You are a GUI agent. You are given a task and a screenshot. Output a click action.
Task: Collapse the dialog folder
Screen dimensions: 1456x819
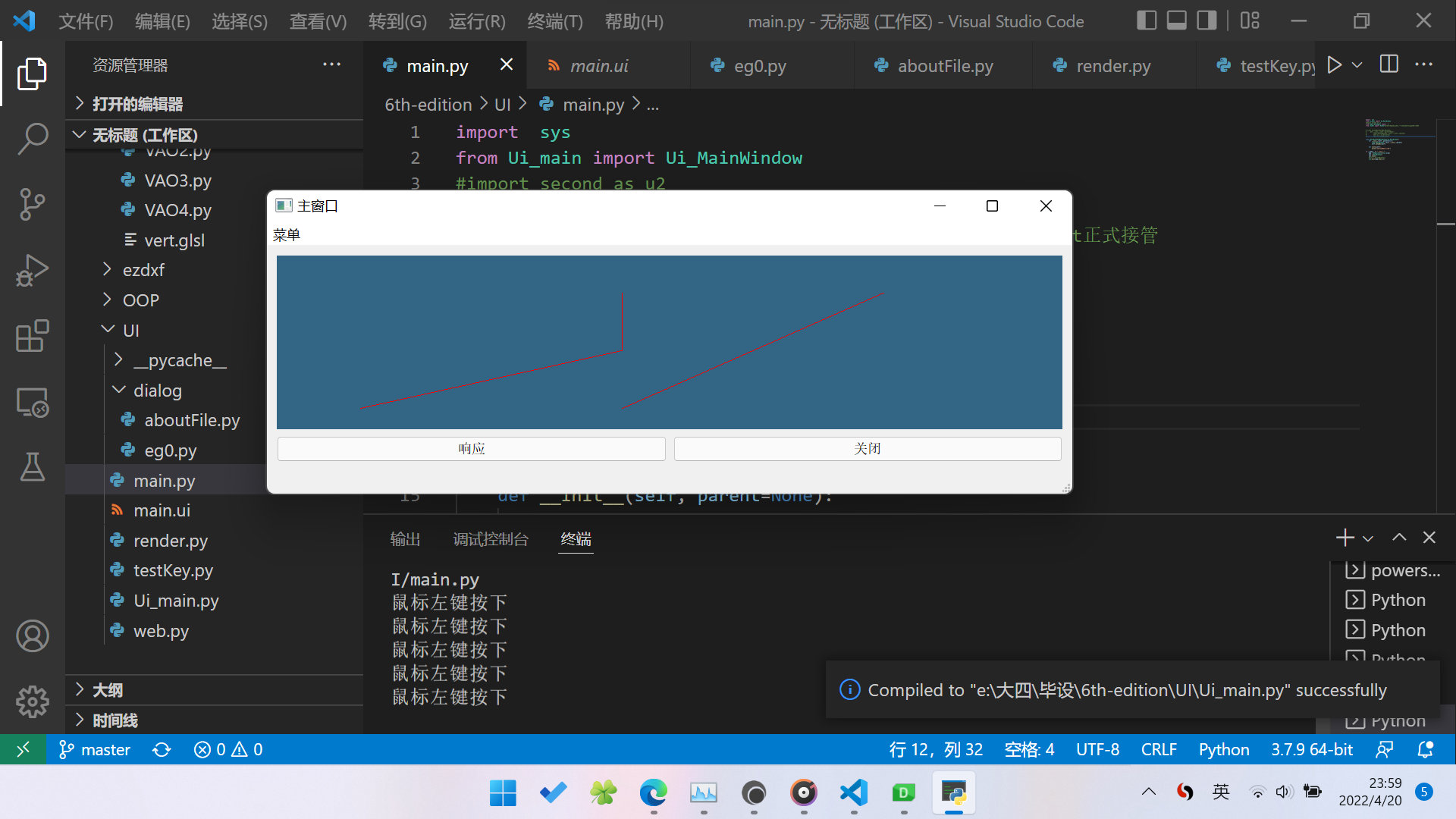pos(157,391)
